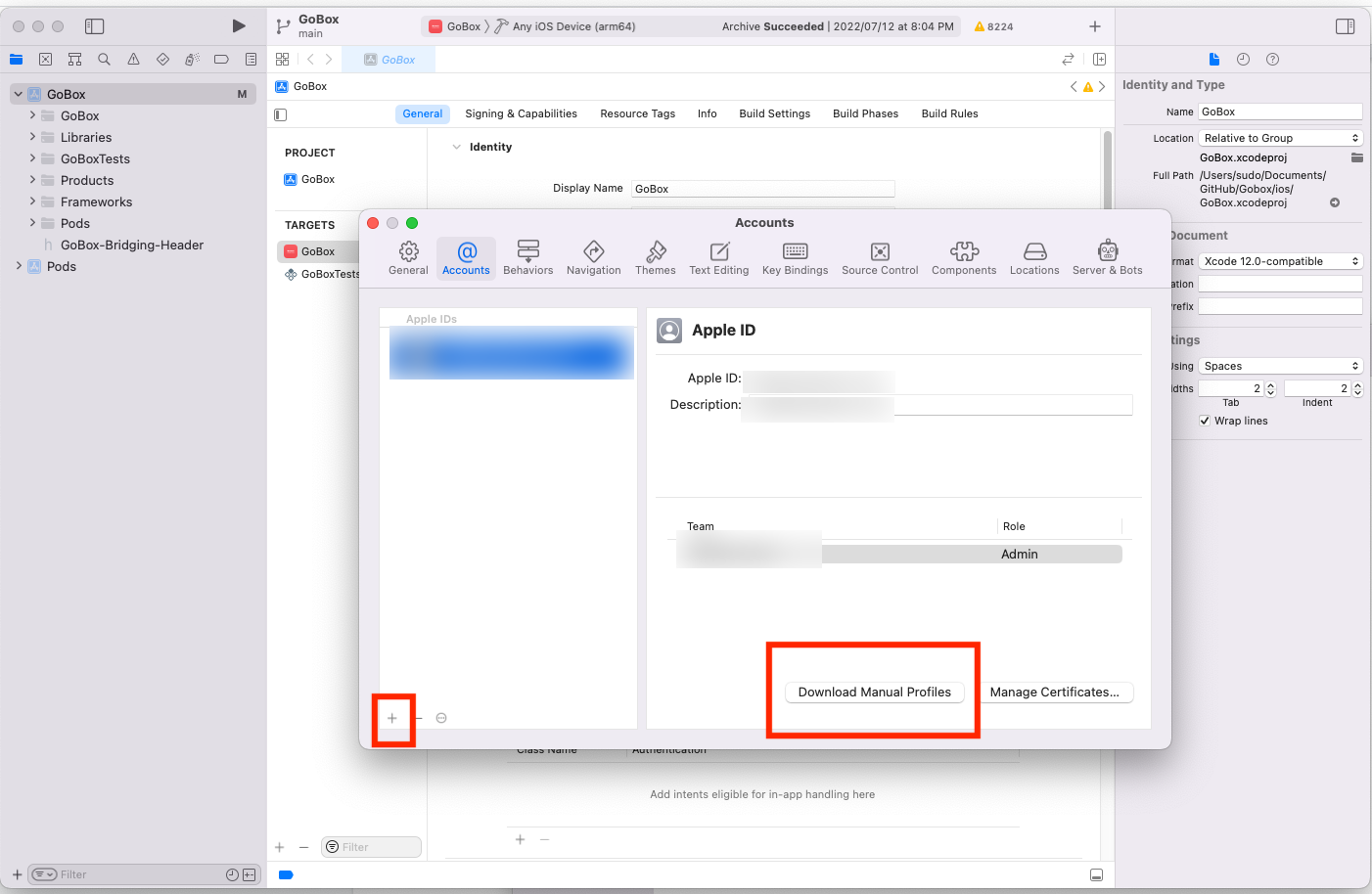Open Components preferences pane
The image size is (1372, 894).
964,258
